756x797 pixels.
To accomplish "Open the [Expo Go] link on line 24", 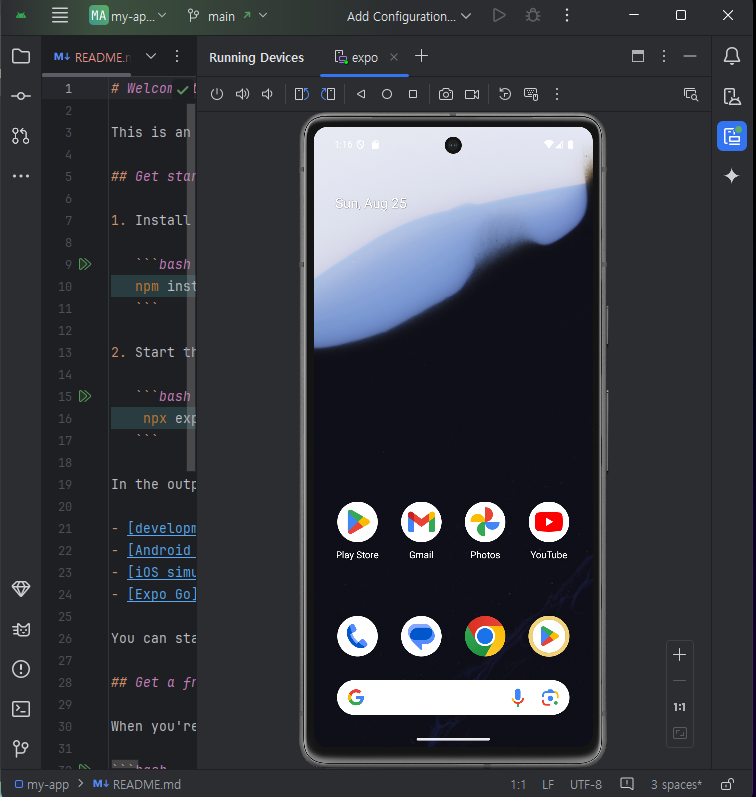I will click(162, 594).
